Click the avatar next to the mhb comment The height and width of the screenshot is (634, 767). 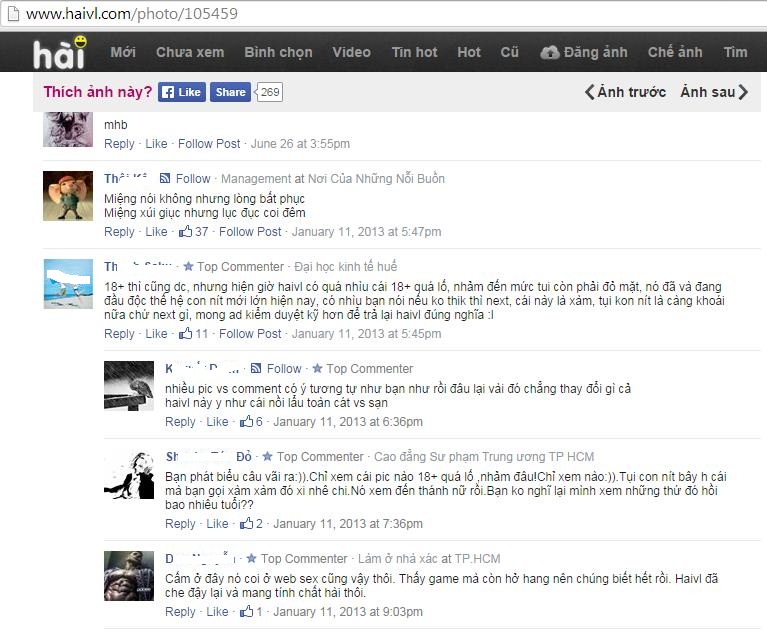click(68, 130)
